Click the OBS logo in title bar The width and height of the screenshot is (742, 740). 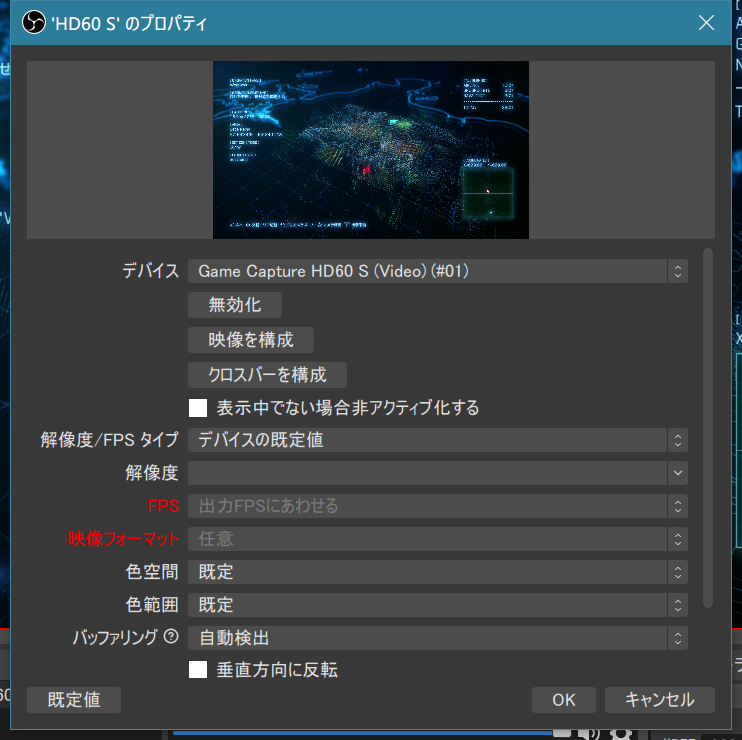coord(34,23)
